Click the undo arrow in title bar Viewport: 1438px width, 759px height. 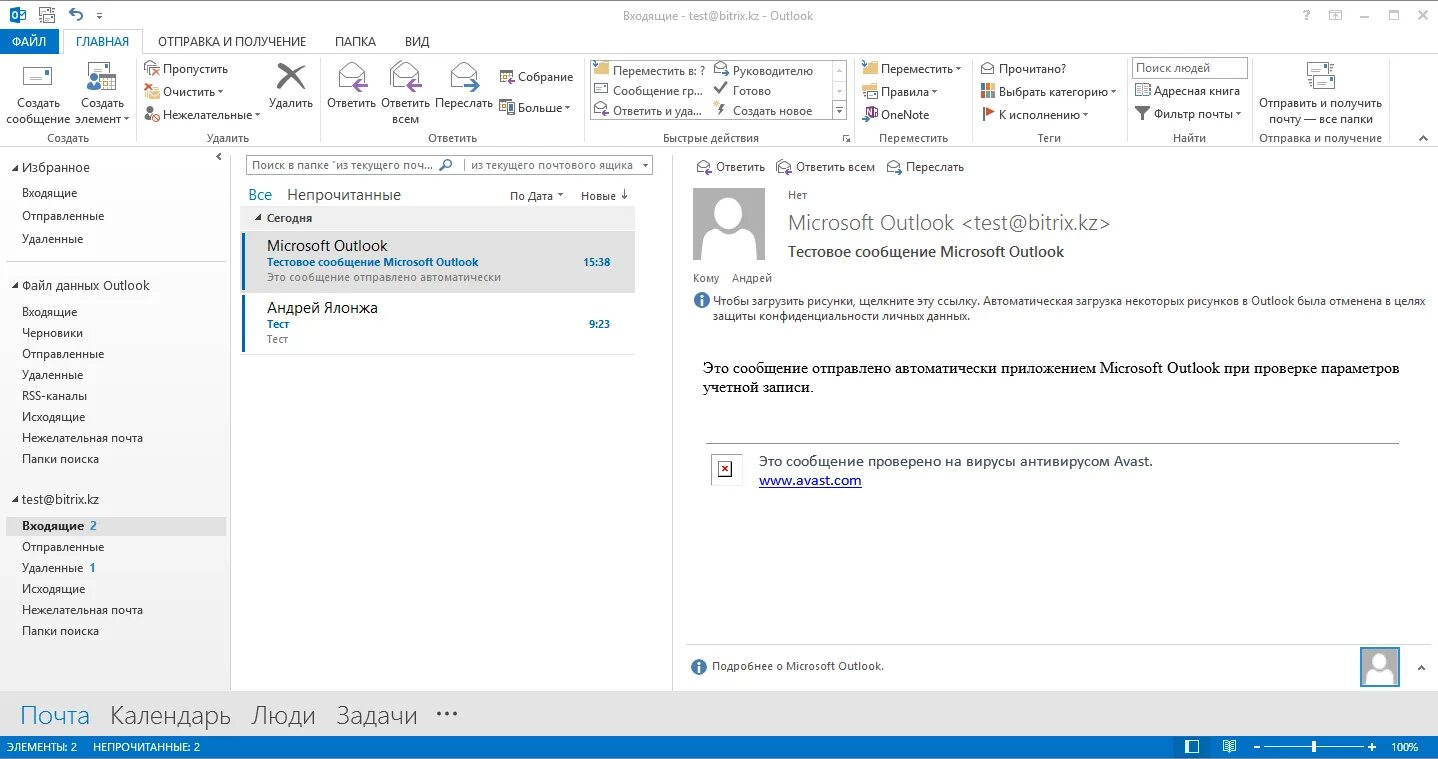pyautogui.click(x=77, y=15)
